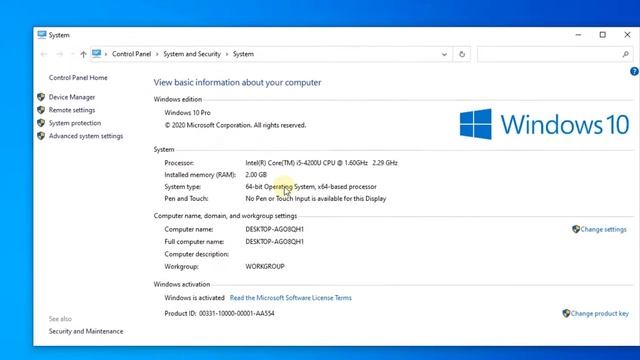Image resolution: width=640 pixels, height=360 pixels.
Task: Close the System window
Action: click(627, 35)
